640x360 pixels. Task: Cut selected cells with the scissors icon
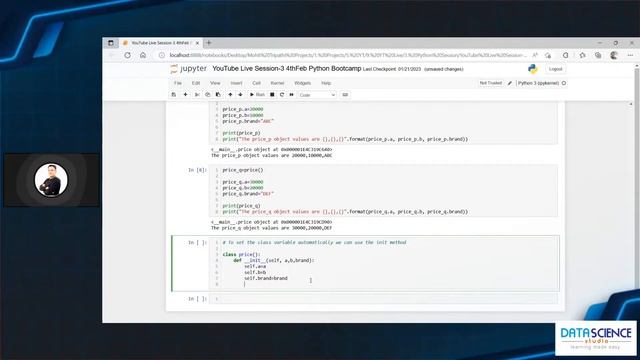(197, 95)
